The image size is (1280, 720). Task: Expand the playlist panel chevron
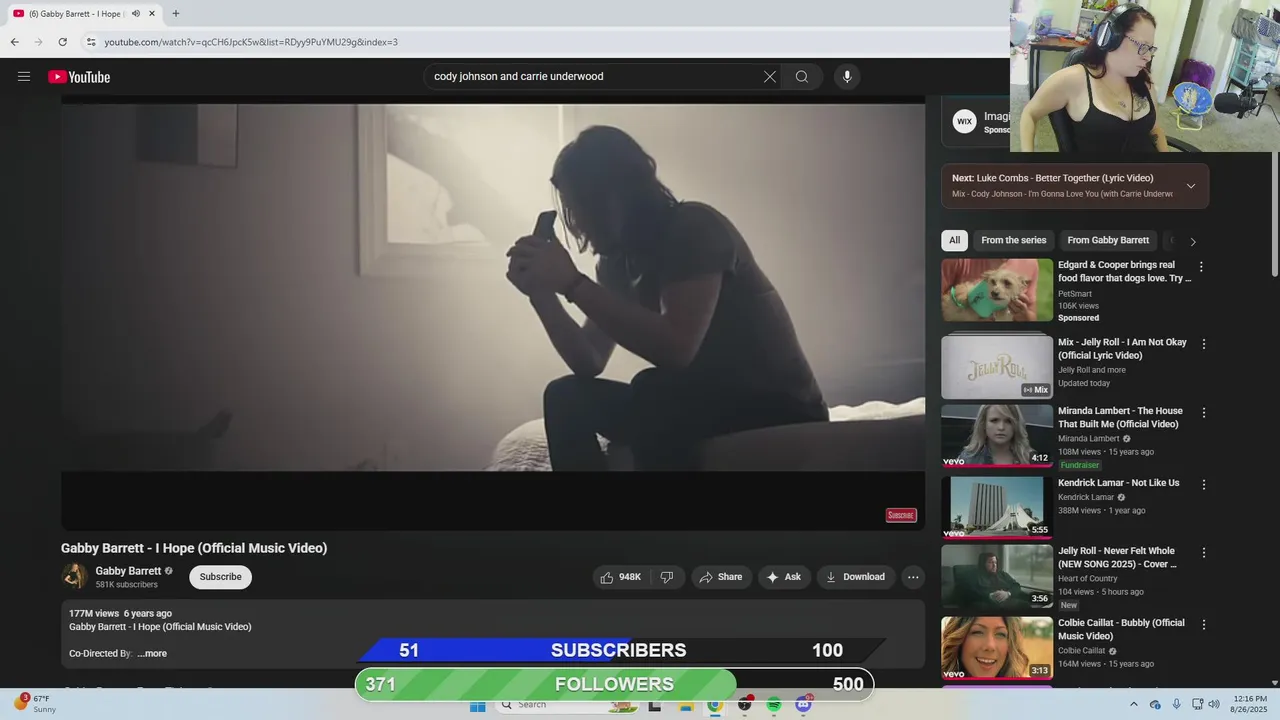point(1191,186)
